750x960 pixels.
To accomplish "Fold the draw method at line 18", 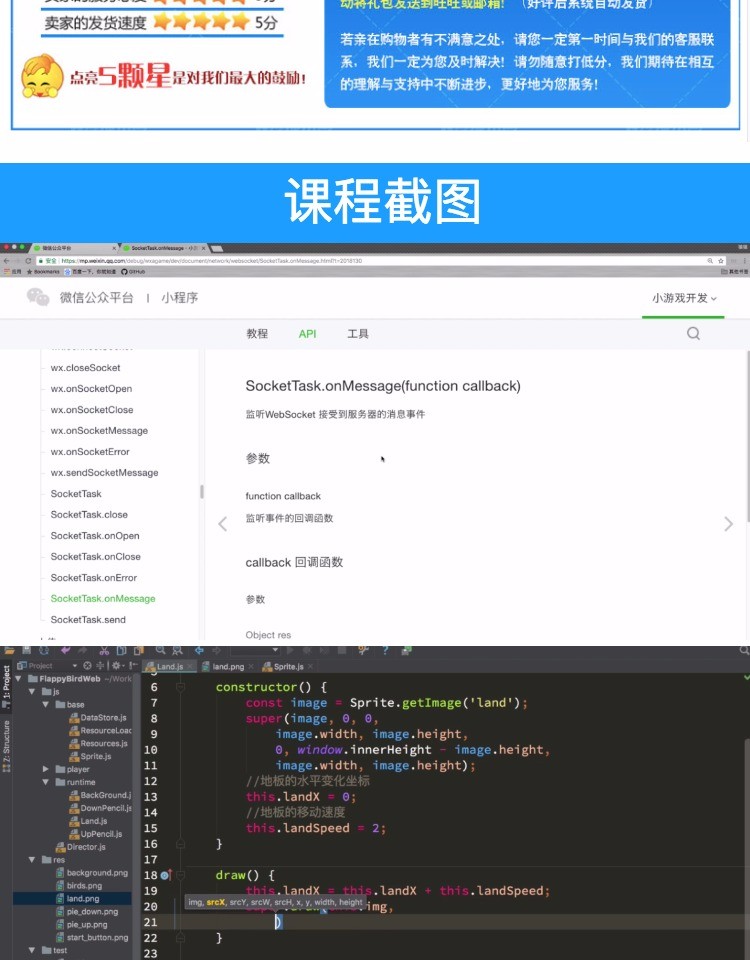I will click(181, 876).
